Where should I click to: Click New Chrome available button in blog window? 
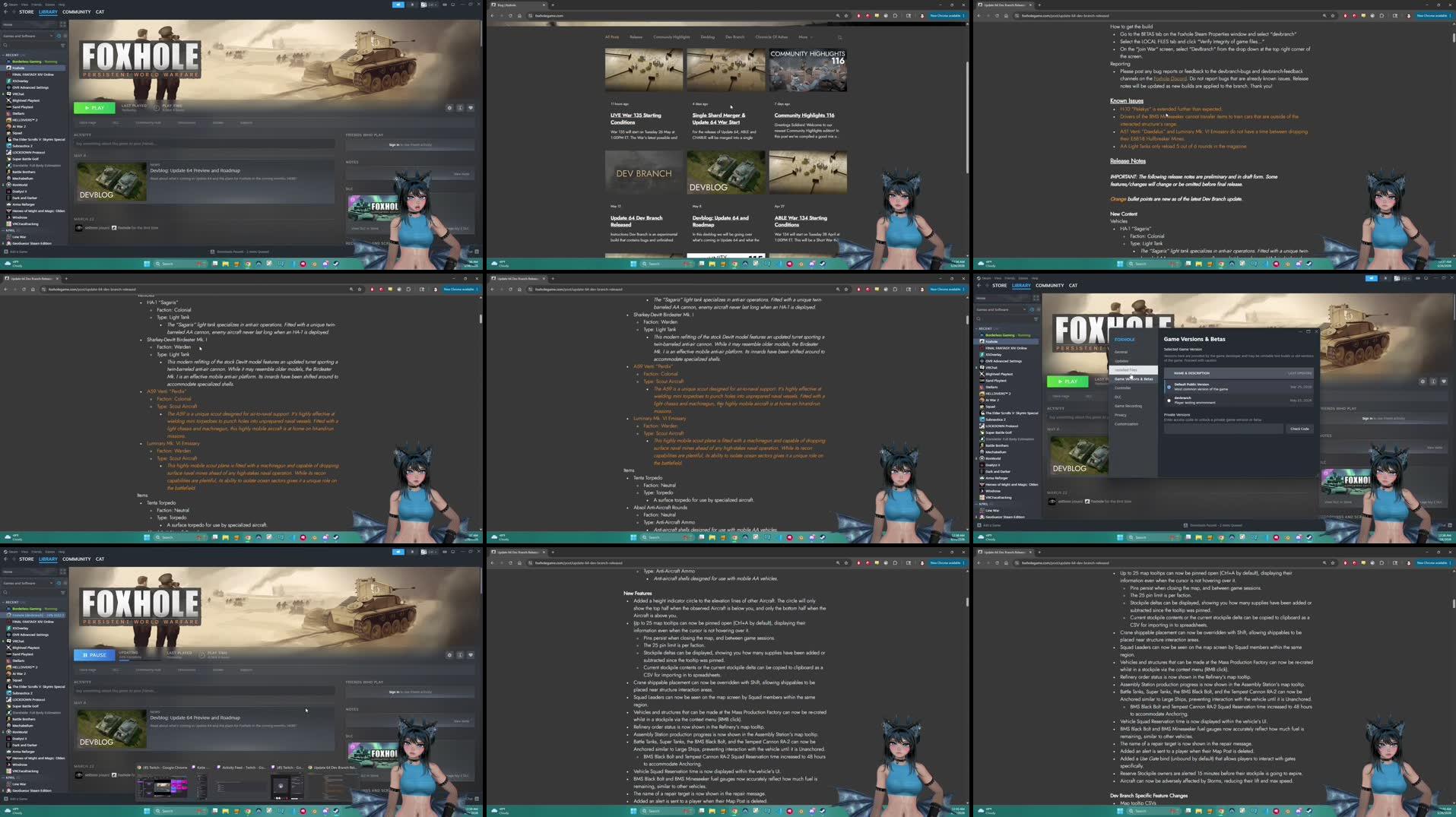coord(947,15)
